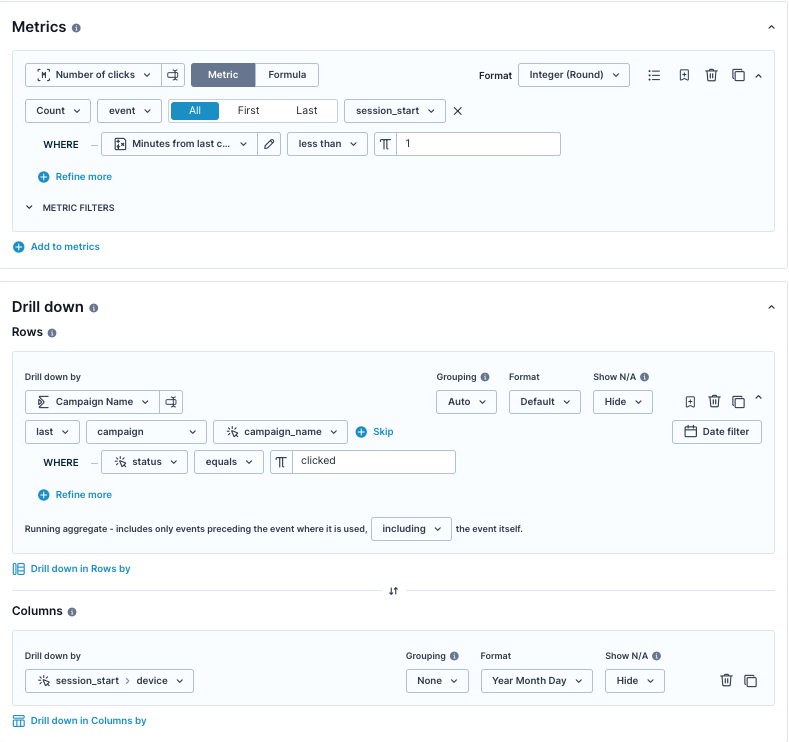This screenshot has height=742, width=789.
Task: Click the pencil icon to edit the Minutes from last expression
Action: click(269, 144)
